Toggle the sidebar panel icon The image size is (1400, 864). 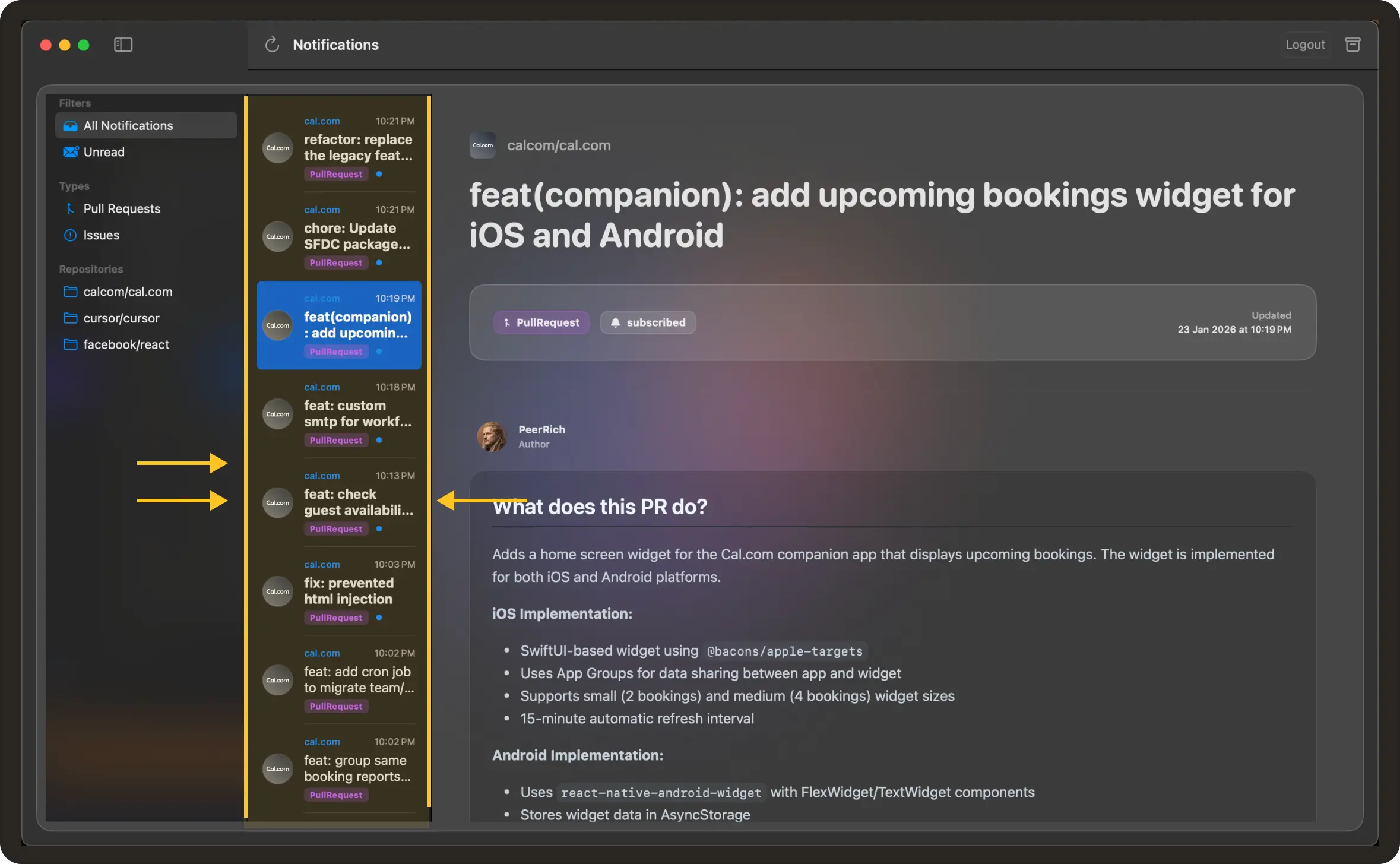point(123,45)
